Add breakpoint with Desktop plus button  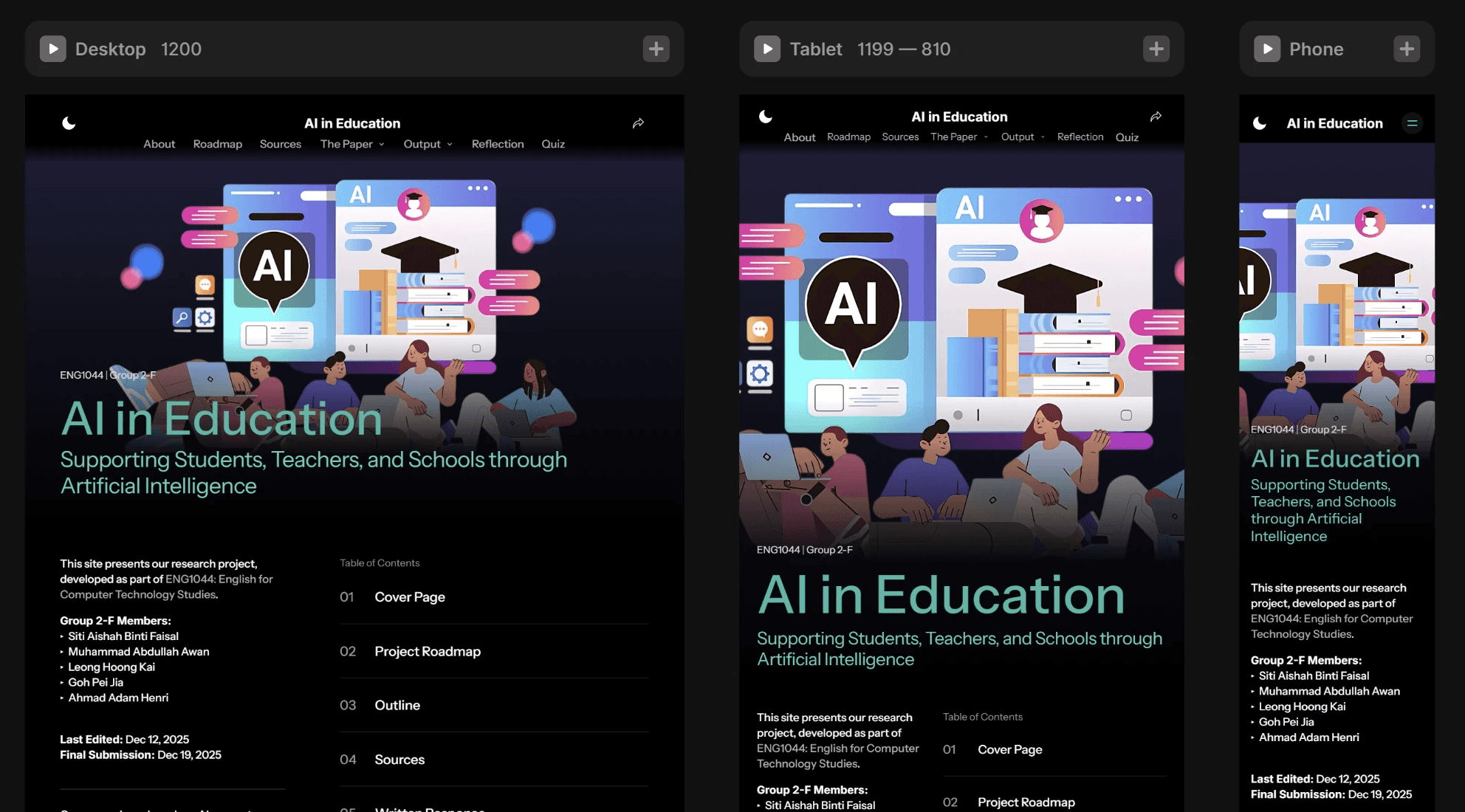click(656, 49)
